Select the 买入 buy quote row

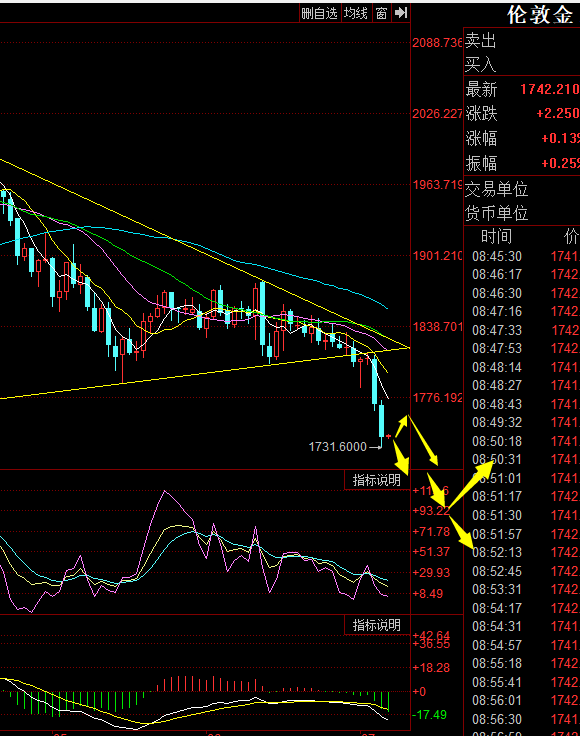522,64
